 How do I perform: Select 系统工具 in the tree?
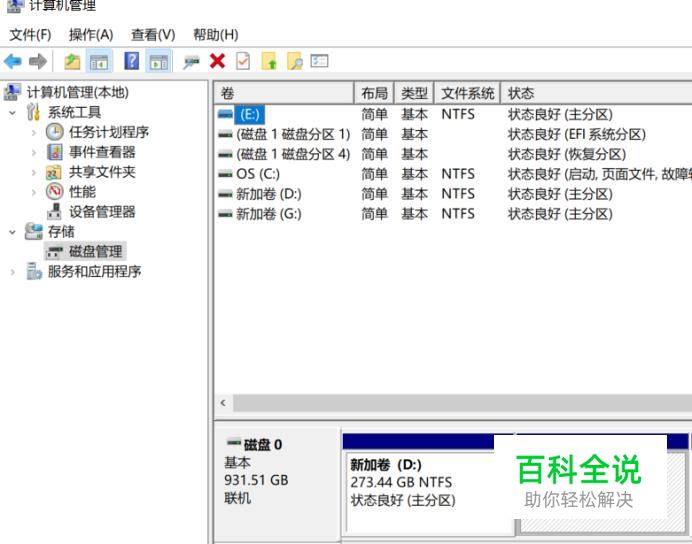[x=74, y=112]
